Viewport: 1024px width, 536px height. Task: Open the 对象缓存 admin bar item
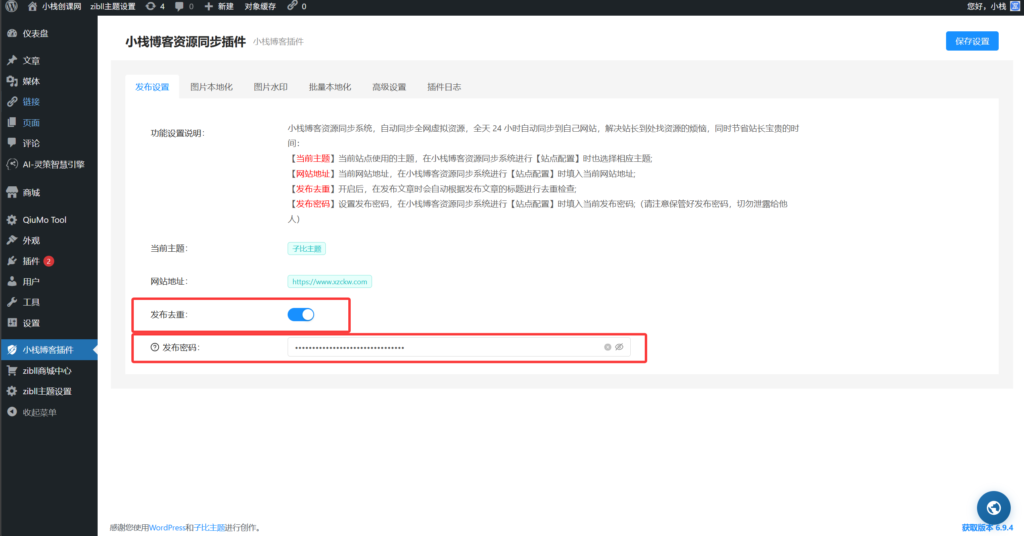pos(260,7)
